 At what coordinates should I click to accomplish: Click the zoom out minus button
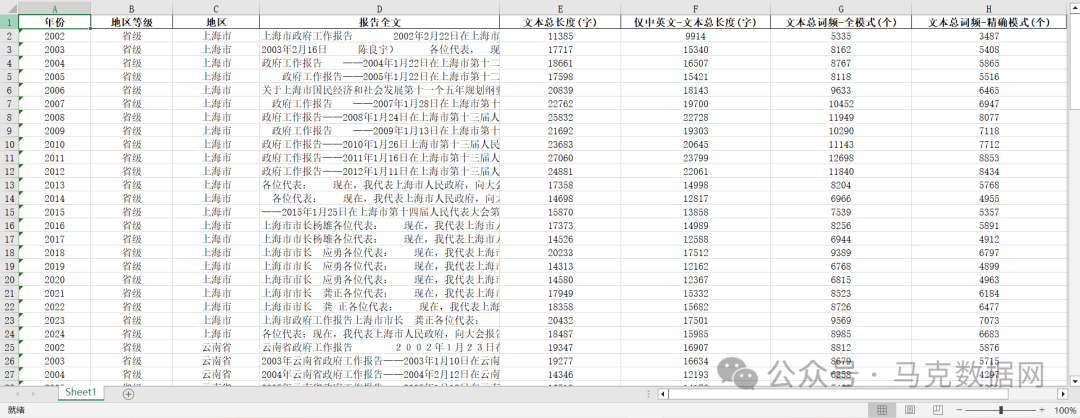pyautogui.click(x=958, y=410)
